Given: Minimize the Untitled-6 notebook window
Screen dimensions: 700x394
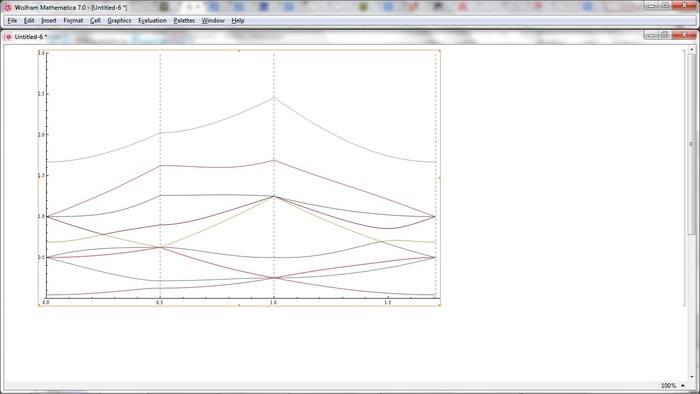Looking at the screenshot, I should (x=651, y=35).
